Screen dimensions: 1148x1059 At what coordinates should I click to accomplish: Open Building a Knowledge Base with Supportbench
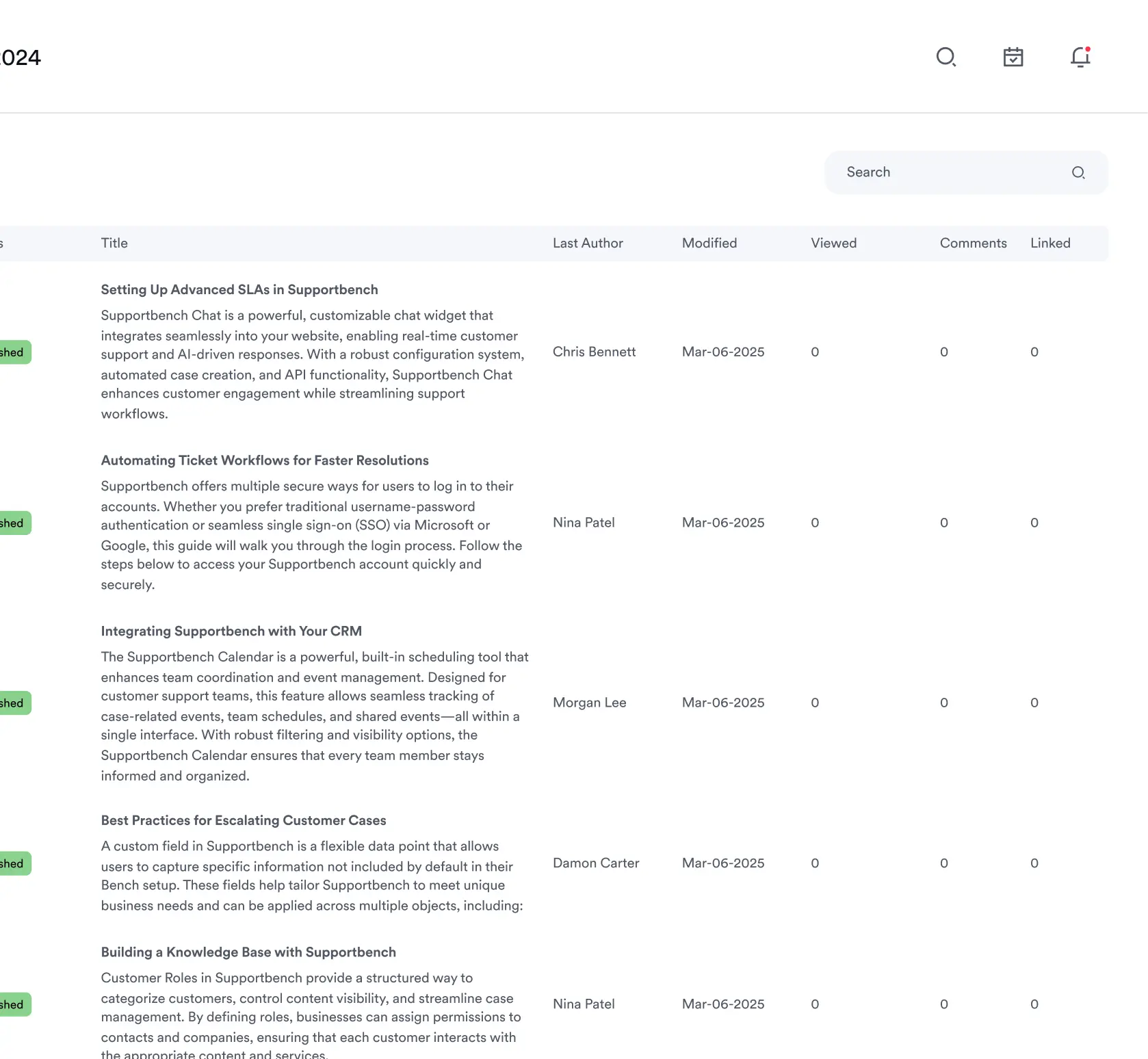248,952
